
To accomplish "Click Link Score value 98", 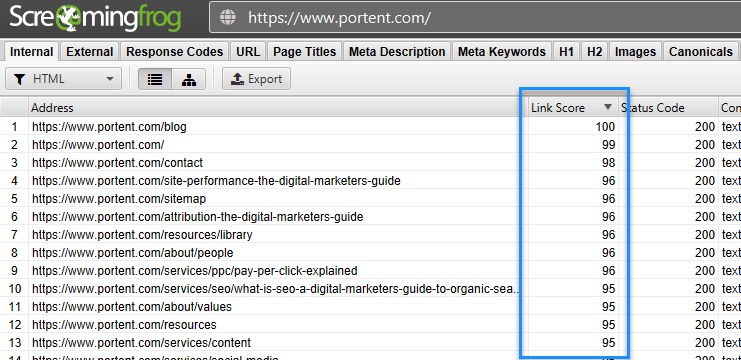I will [609, 163].
